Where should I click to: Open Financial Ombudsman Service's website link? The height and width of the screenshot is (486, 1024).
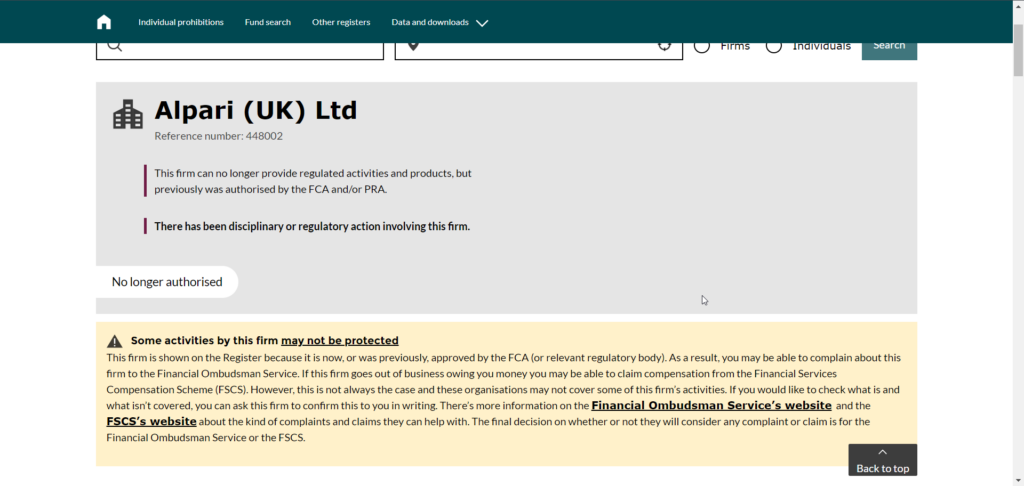(711, 406)
